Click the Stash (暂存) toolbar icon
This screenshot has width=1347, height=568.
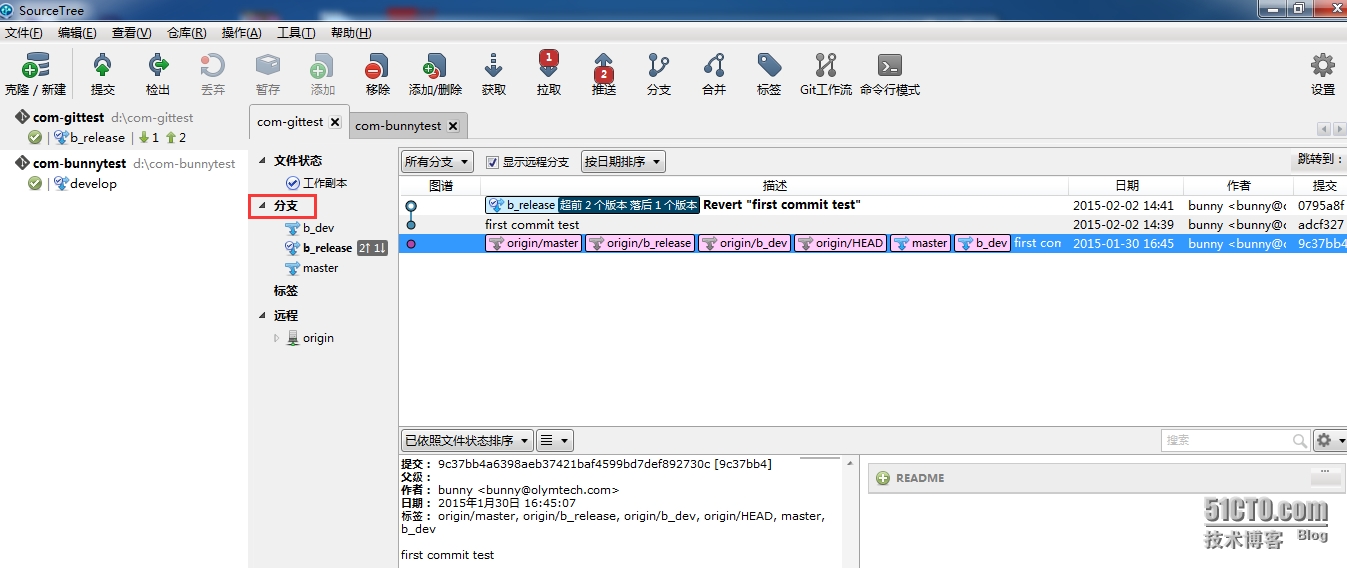point(268,67)
